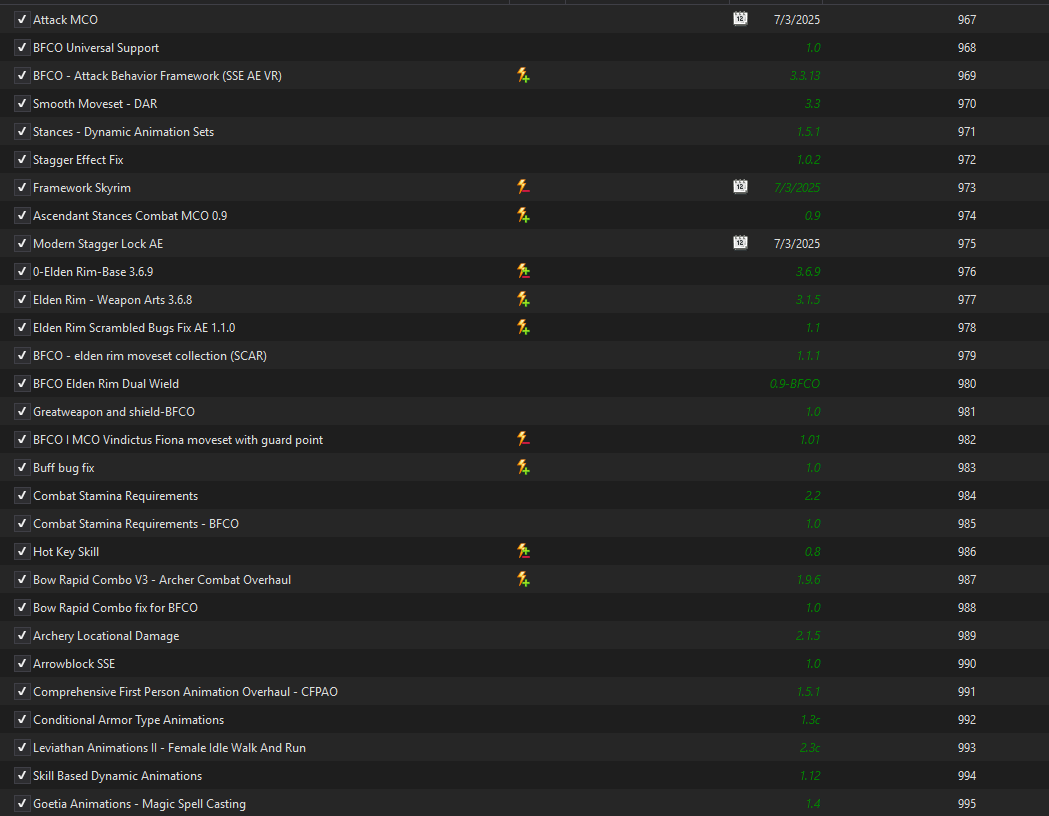1049x816 pixels.
Task: Click the conflict flag icon on Buff bug fix row
Action: pyautogui.click(x=523, y=468)
